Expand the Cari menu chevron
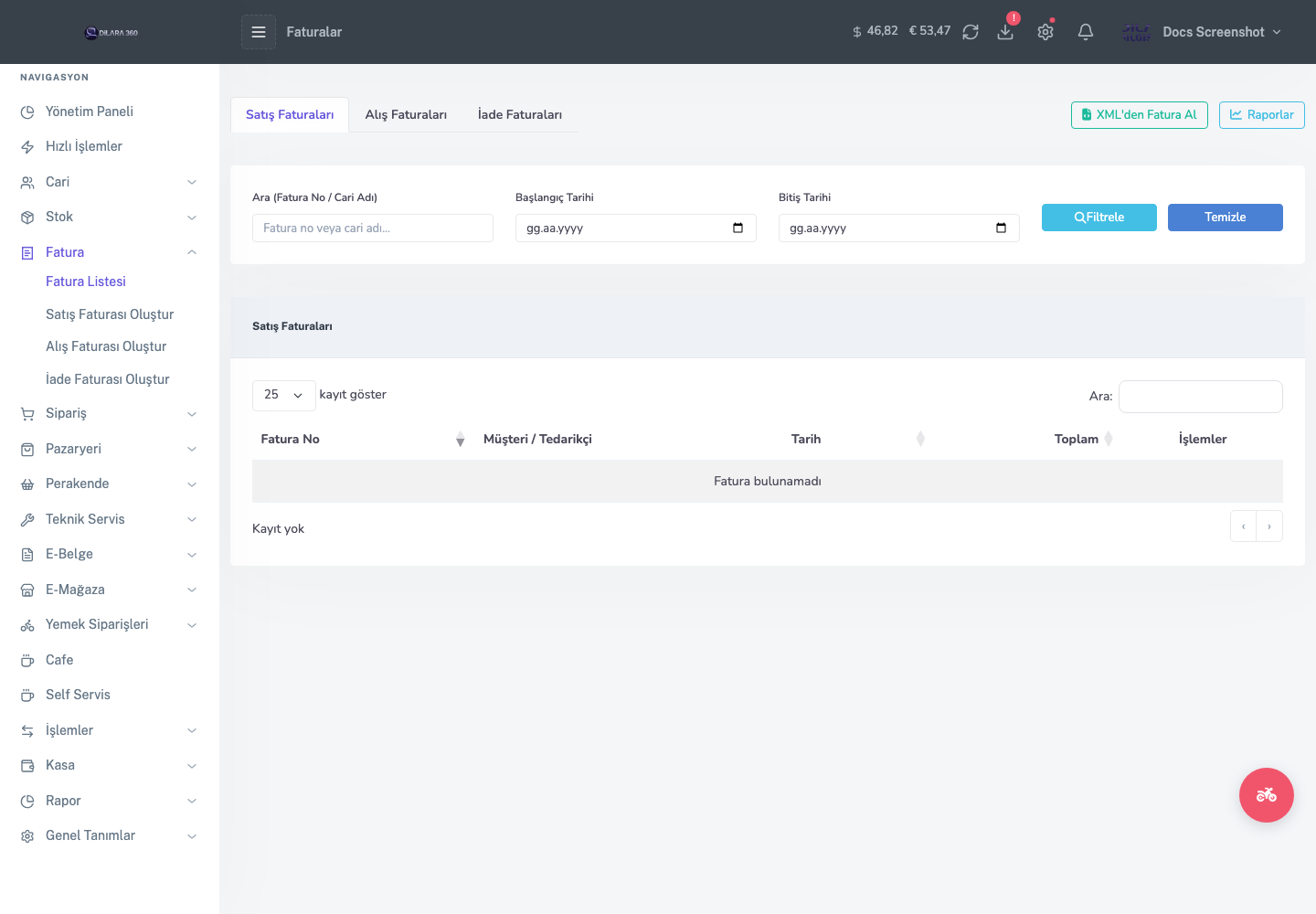Viewport: 1316px width, 914px height. [192, 182]
